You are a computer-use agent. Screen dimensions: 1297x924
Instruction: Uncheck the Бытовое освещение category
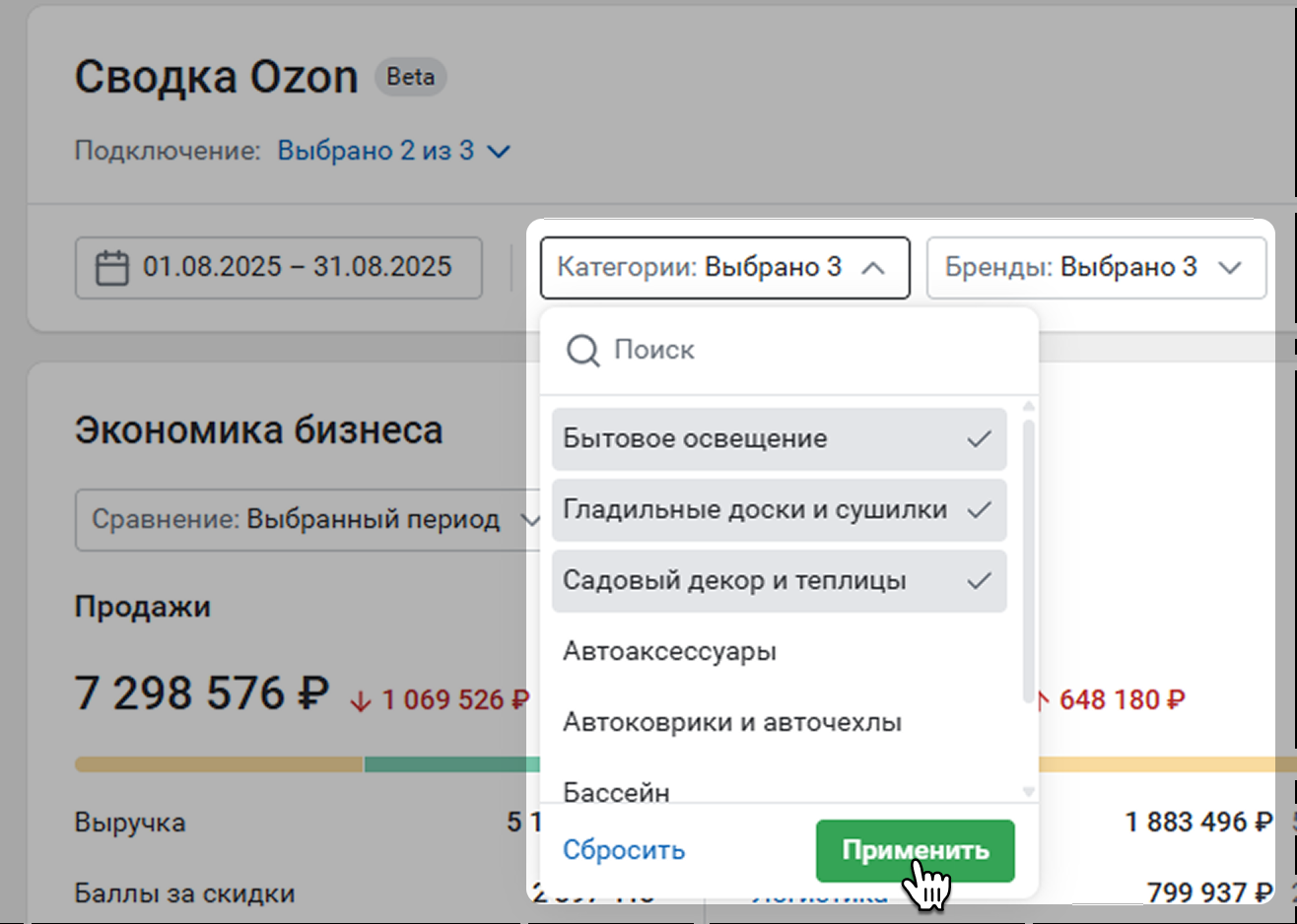pyautogui.click(x=695, y=439)
